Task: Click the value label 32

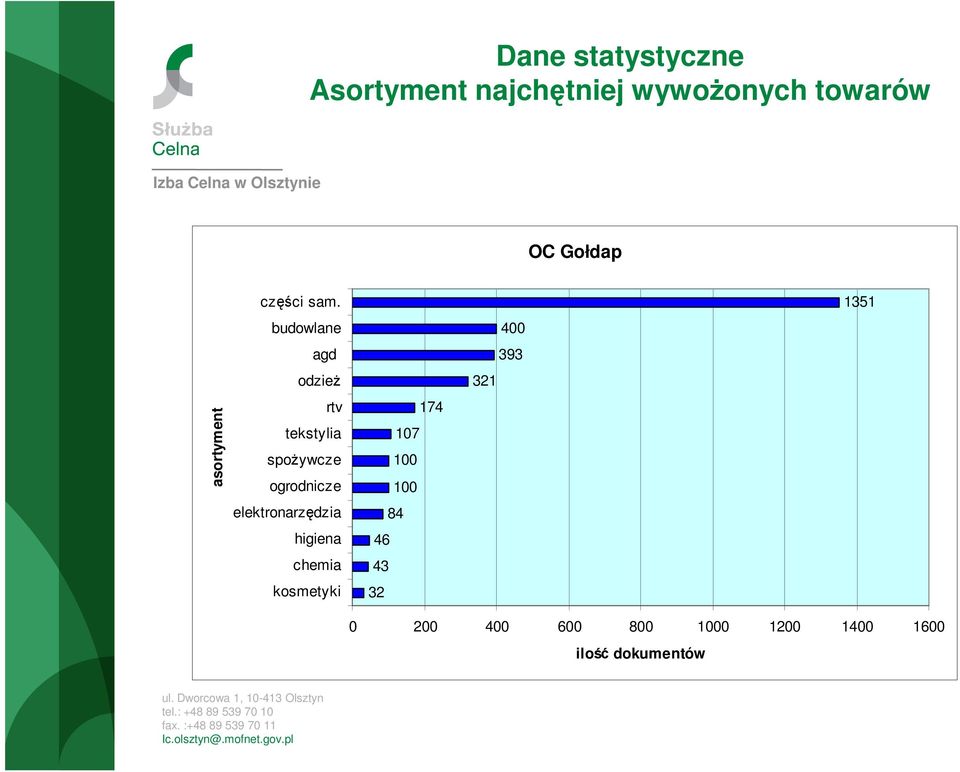Action: [376, 593]
